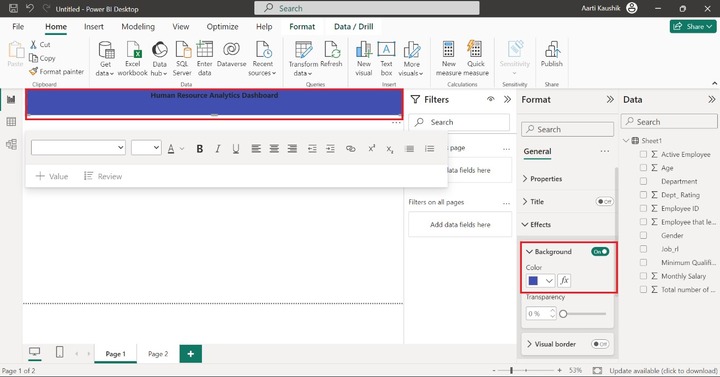Insert a bulleted list
720x377 pixels.
pos(410,148)
